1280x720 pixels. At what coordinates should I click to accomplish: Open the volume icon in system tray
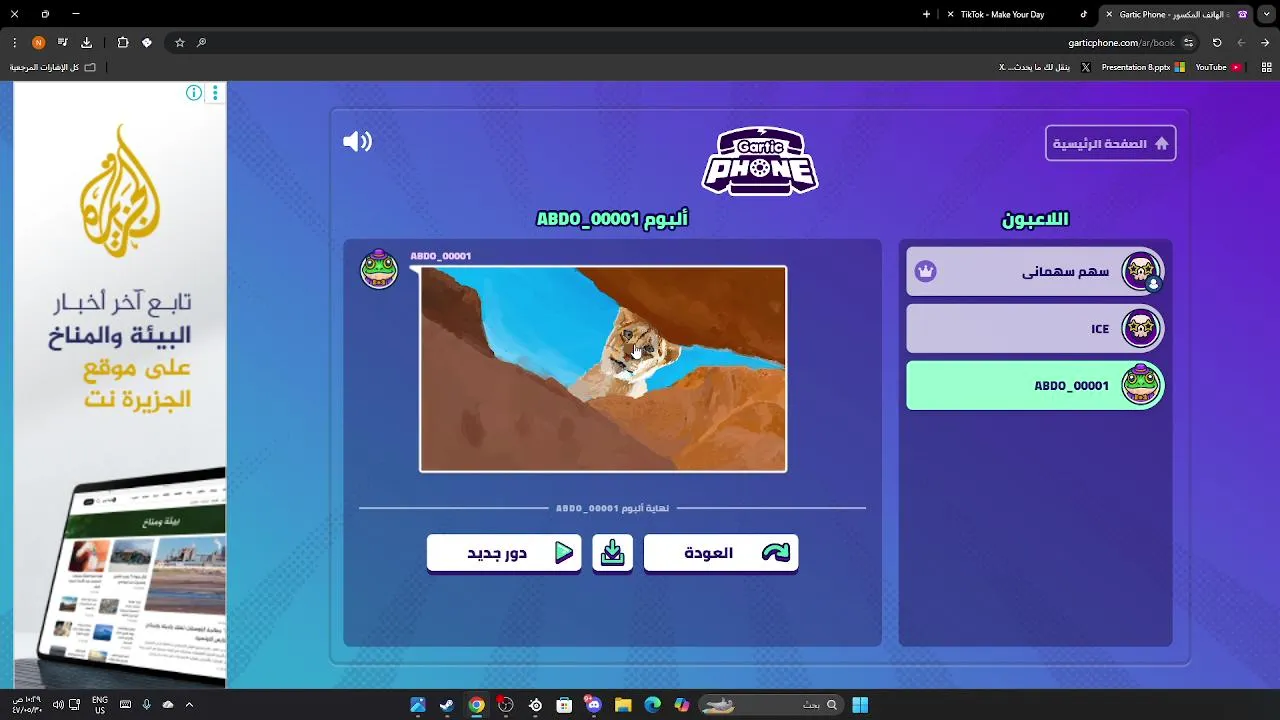point(57,705)
